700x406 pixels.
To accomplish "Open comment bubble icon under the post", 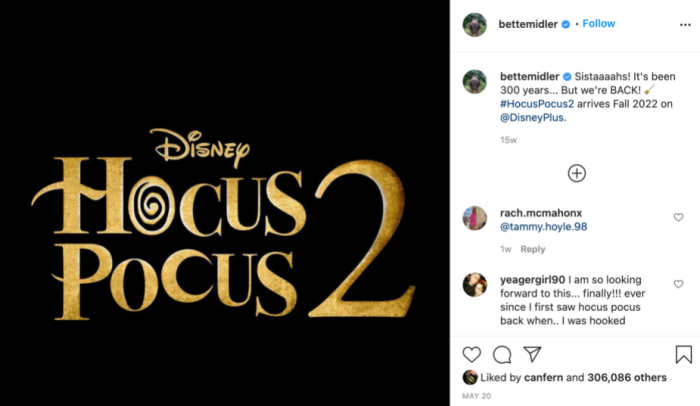I will coord(502,355).
